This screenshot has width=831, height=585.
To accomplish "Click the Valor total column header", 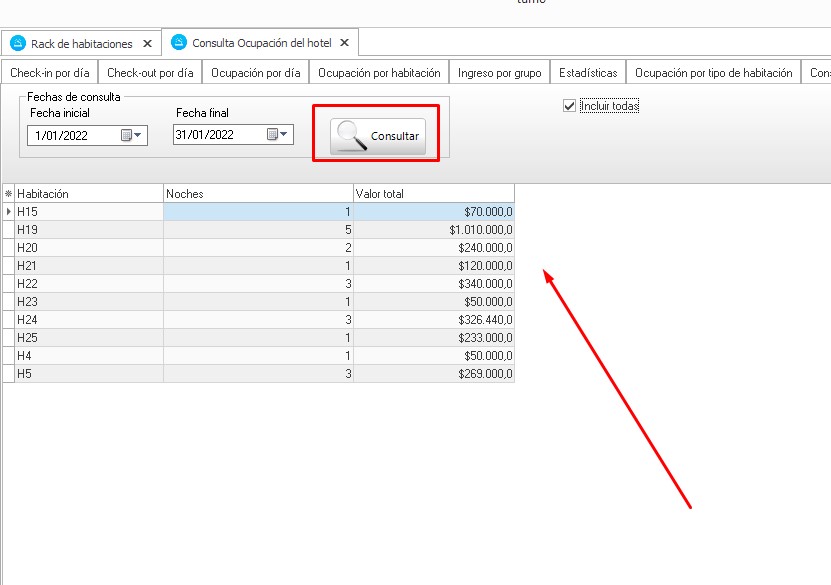I will (434, 194).
